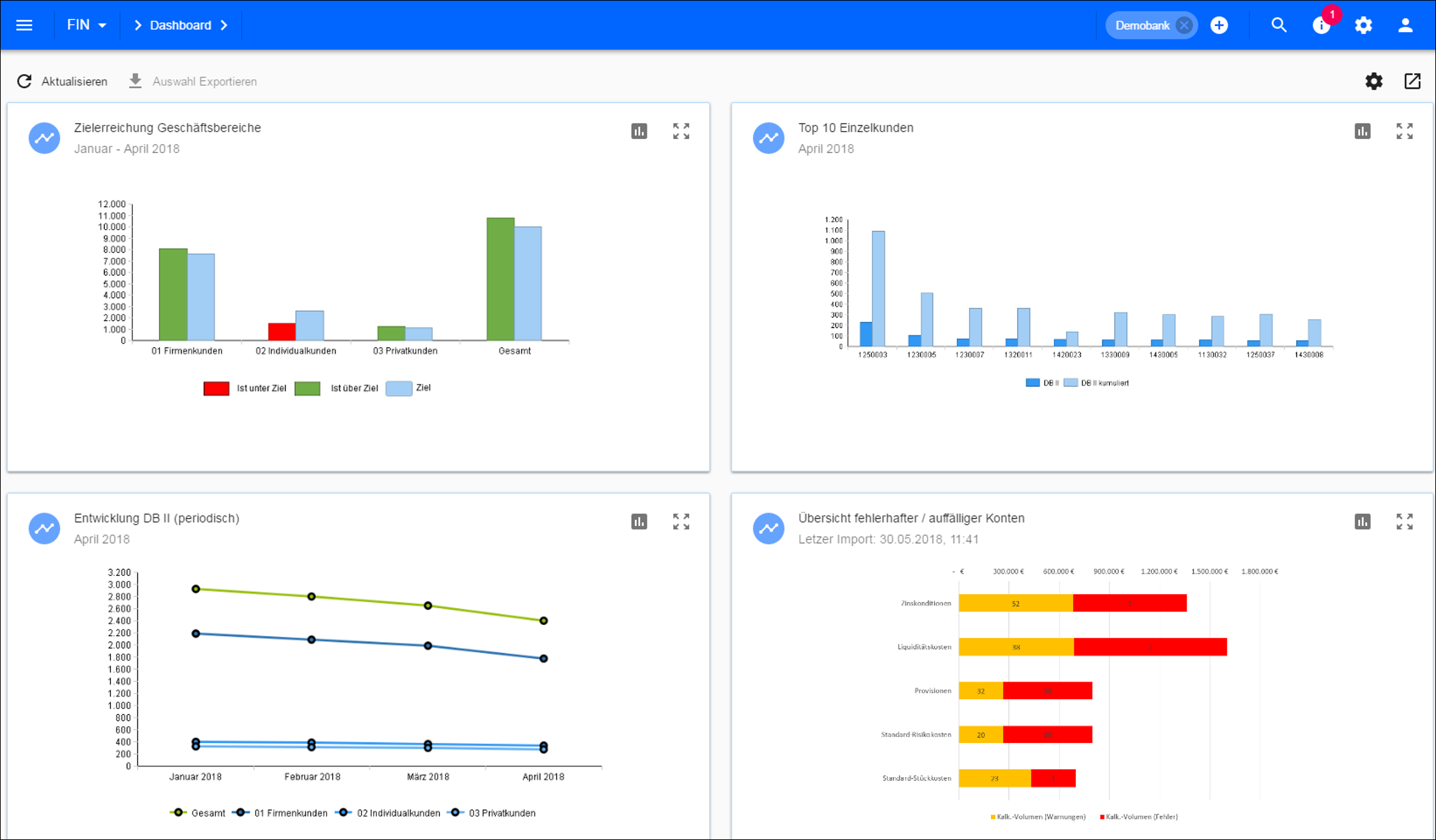
Task: Remove the Demobank filter chip
Action: pyautogui.click(x=1184, y=25)
